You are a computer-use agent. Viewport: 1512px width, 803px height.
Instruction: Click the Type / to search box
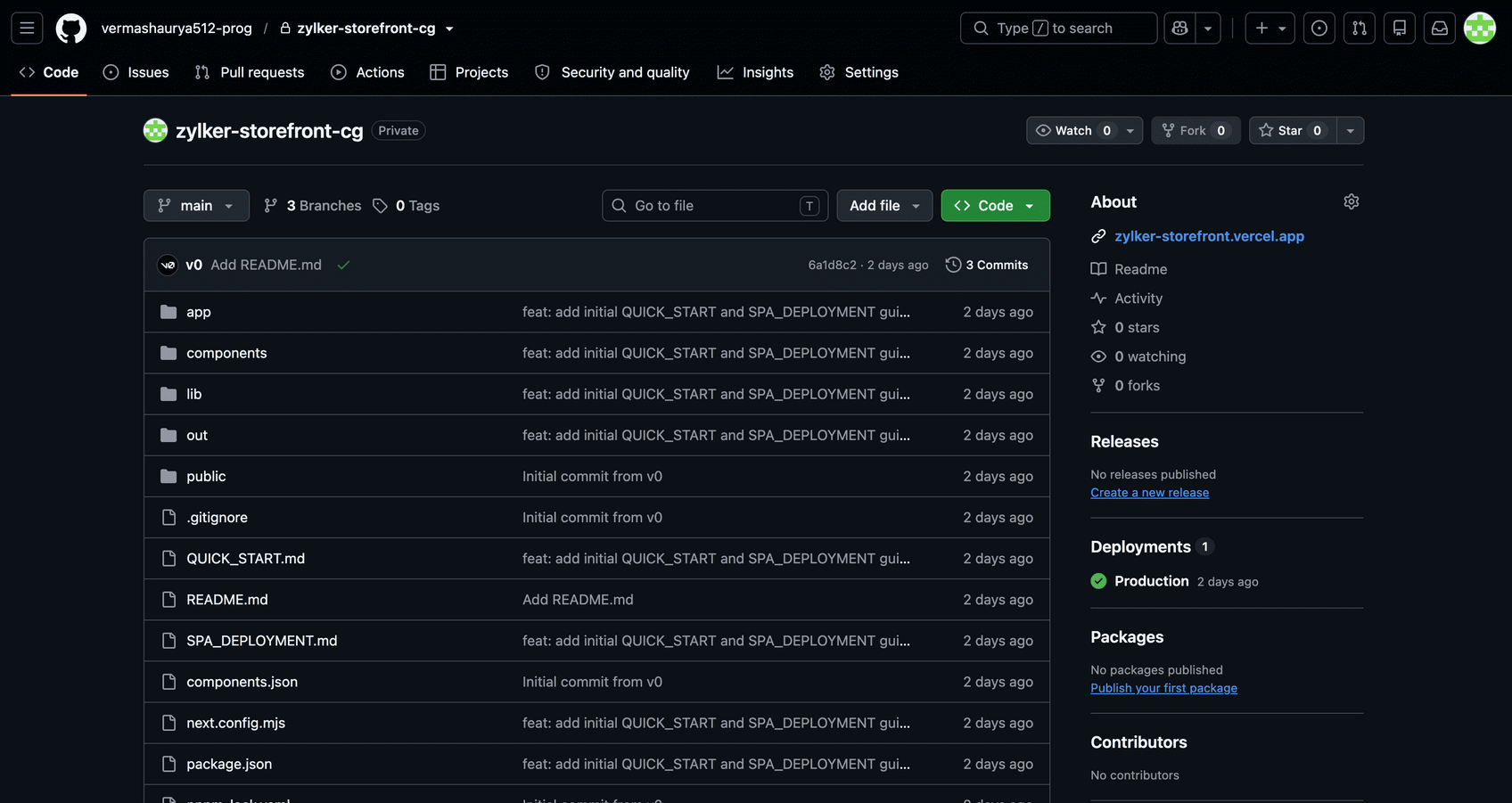pos(1058,29)
